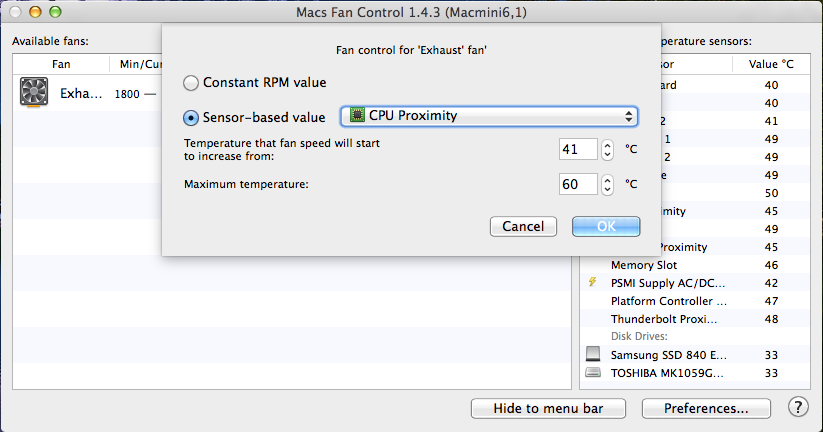823x432 pixels.
Task: Open the CPU Proximity sensor dropdown
Action: pos(489,116)
